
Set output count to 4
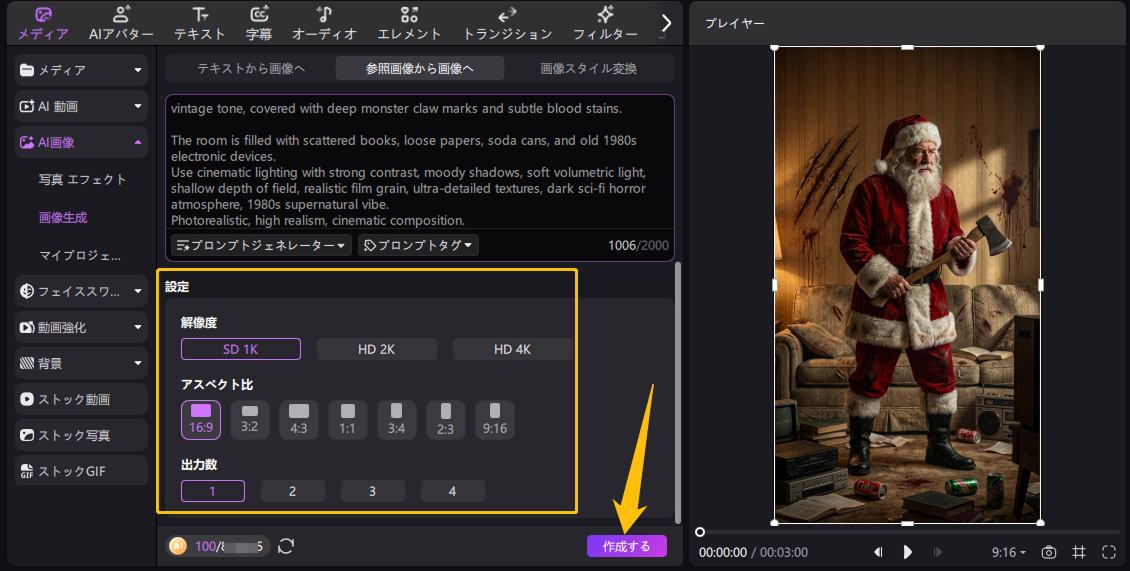click(x=453, y=491)
